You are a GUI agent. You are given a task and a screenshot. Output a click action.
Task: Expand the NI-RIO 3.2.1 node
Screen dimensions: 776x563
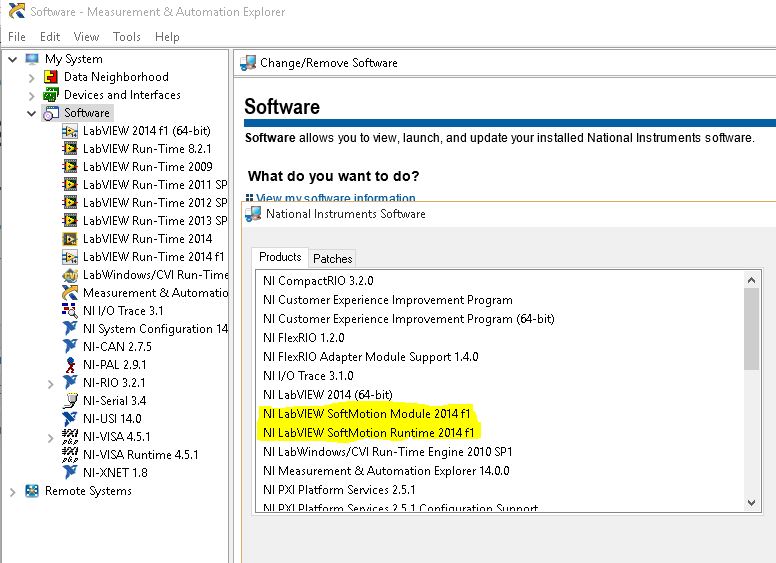pyautogui.click(x=50, y=383)
